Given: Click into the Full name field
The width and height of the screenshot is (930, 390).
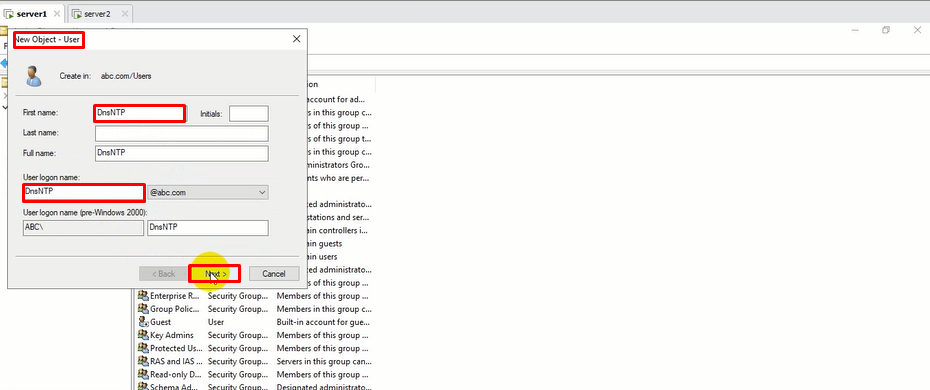Looking at the screenshot, I should (x=181, y=154).
